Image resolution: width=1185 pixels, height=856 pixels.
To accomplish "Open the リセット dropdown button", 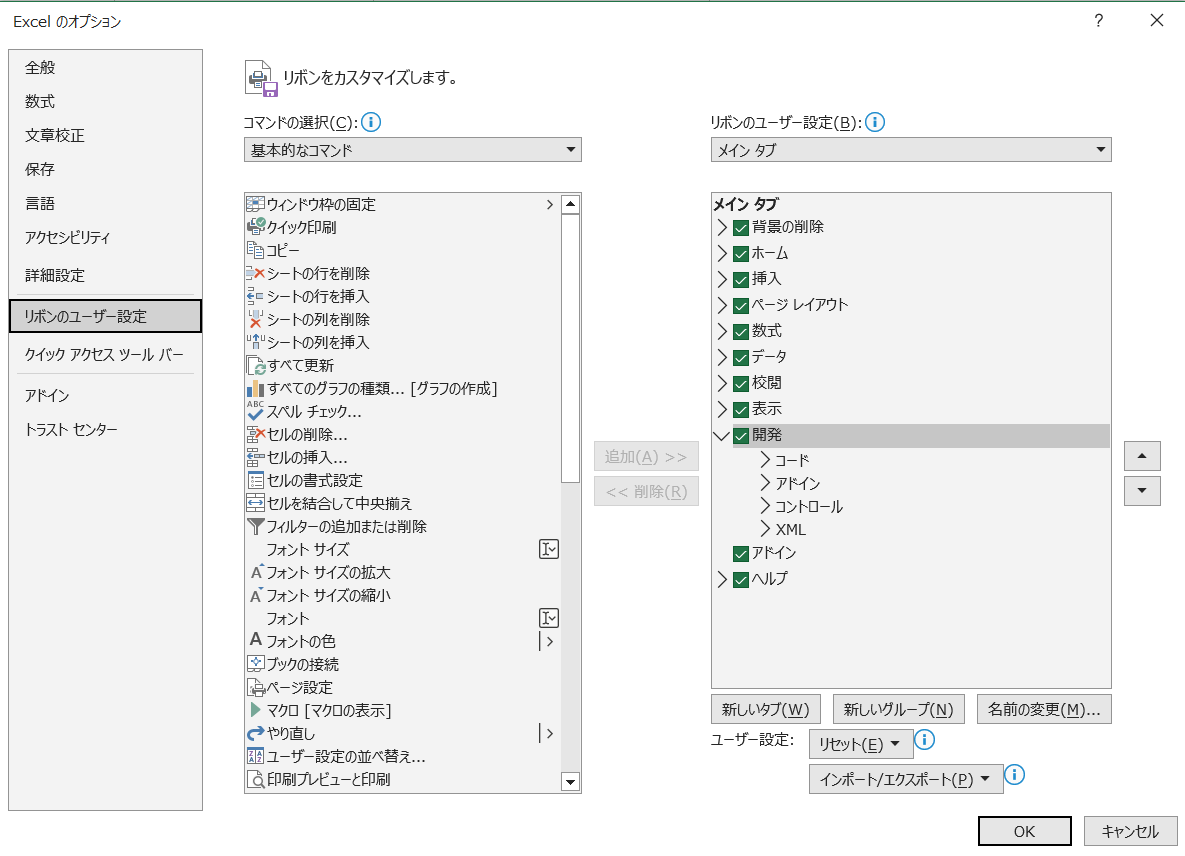I will pos(861,744).
